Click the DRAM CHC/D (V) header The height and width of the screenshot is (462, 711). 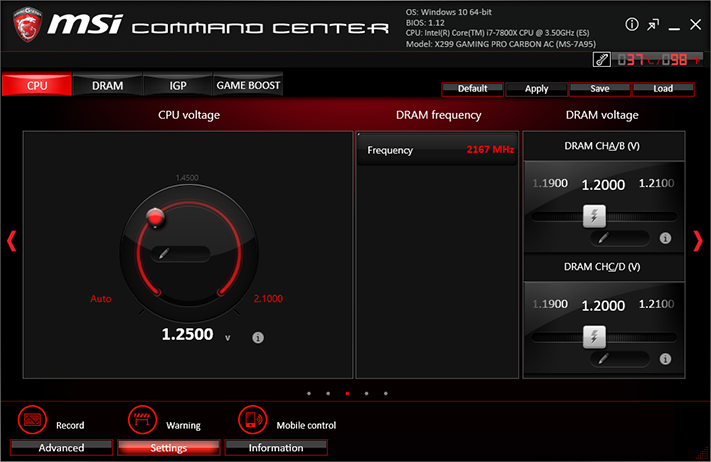click(602, 267)
